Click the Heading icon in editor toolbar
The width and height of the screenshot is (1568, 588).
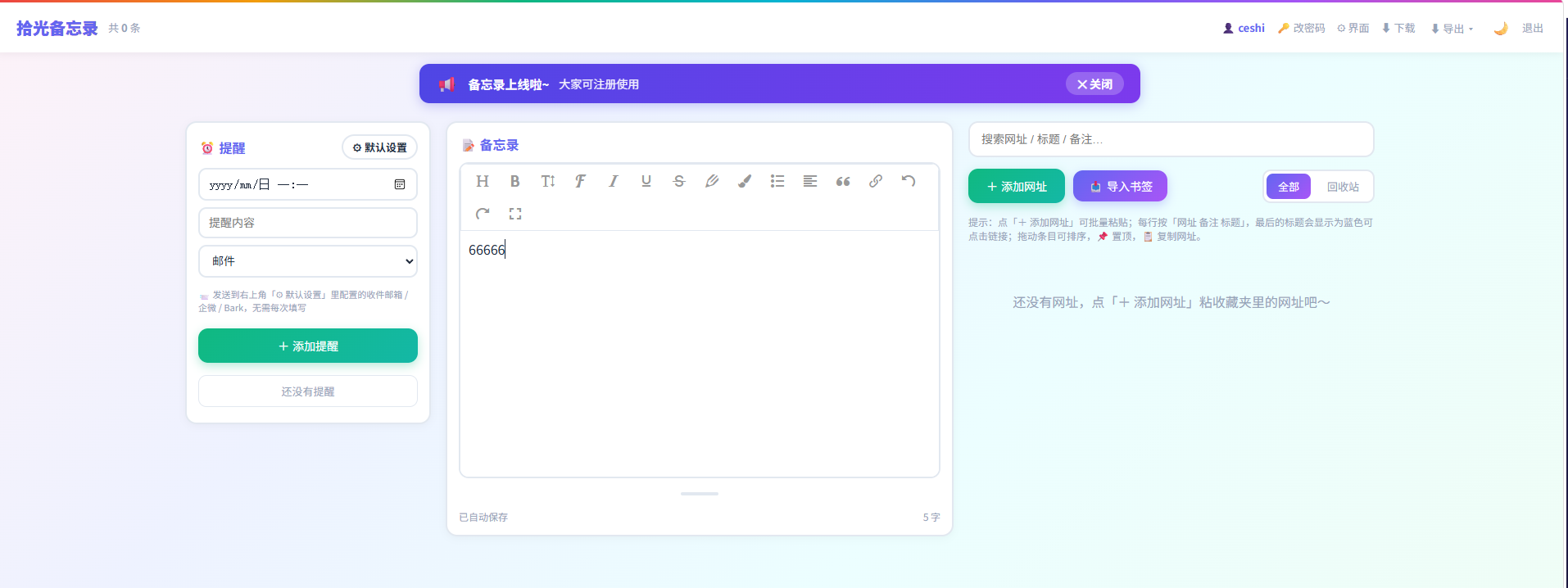(x=483, y=181)
